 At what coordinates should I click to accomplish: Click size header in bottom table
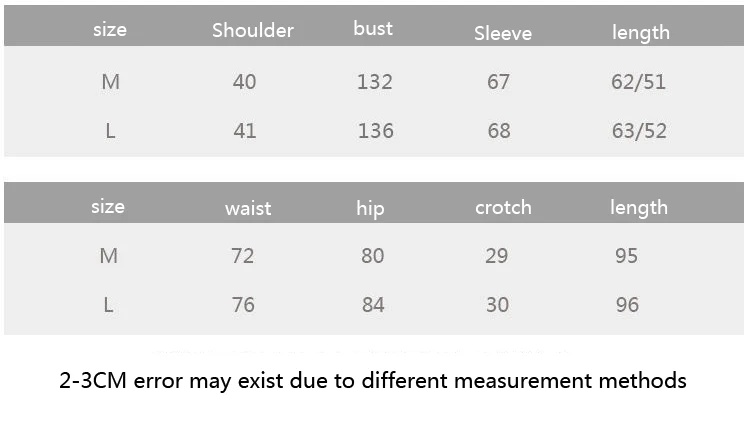coord(108,207)
